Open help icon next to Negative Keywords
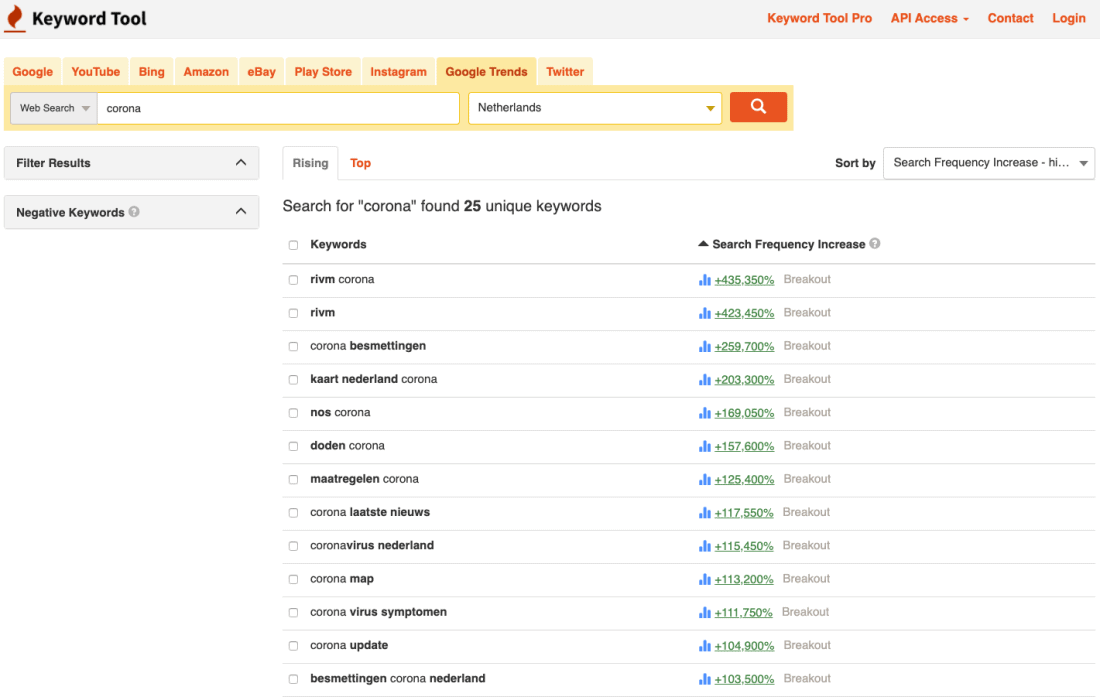This screenshot has width=1100, height=697. [134, 212]
